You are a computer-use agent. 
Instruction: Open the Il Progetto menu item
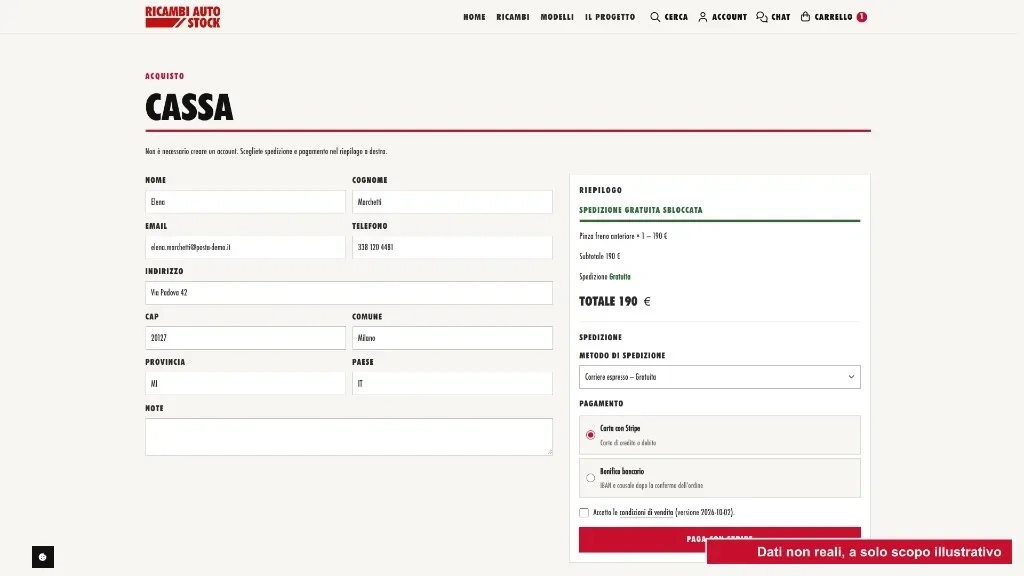point(610,17)
